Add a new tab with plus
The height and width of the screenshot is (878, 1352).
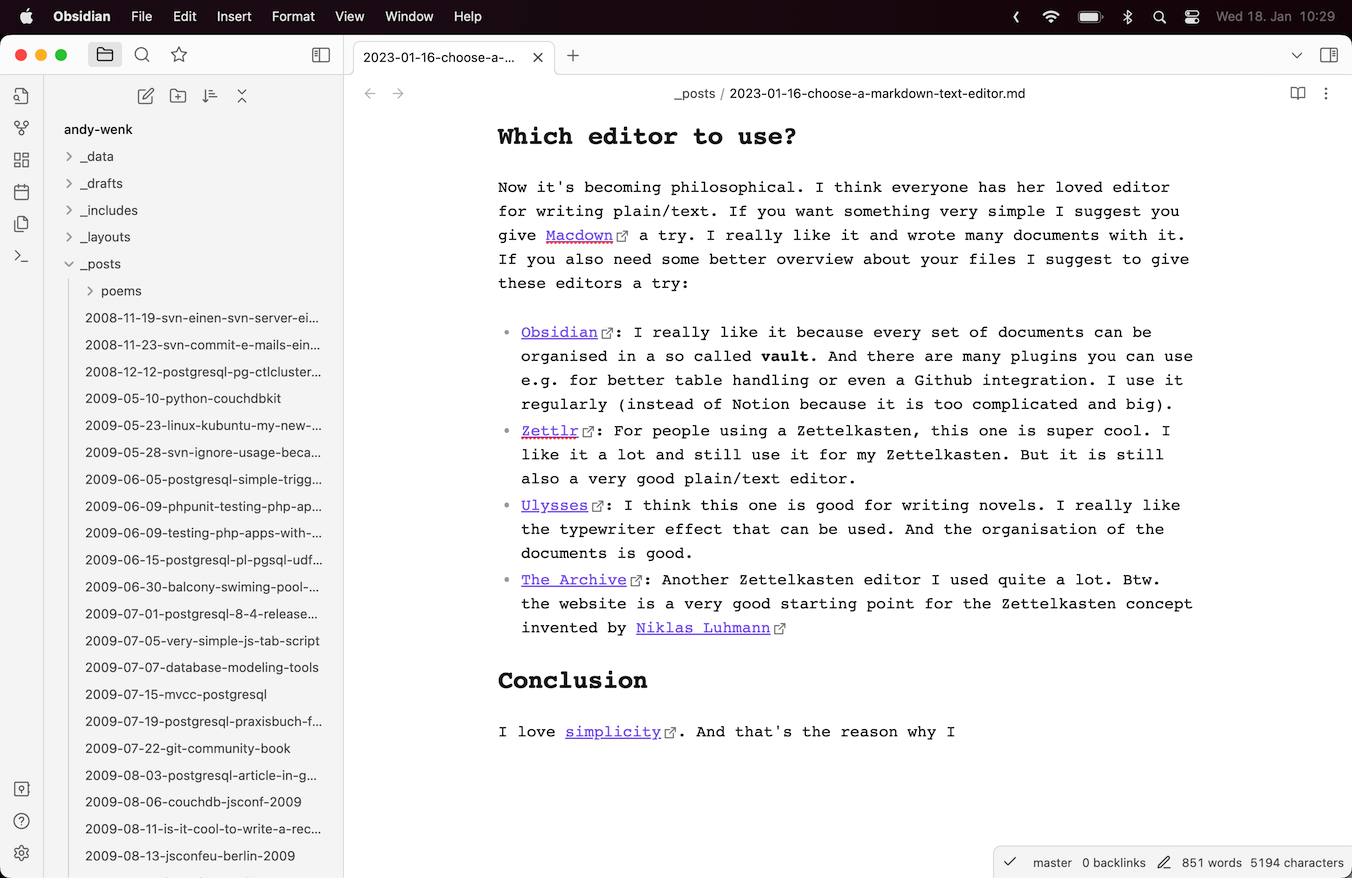pos(573,56)
